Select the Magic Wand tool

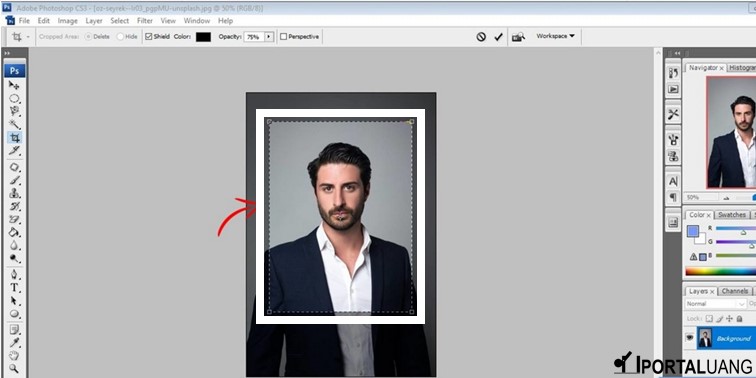coord(14,124)
